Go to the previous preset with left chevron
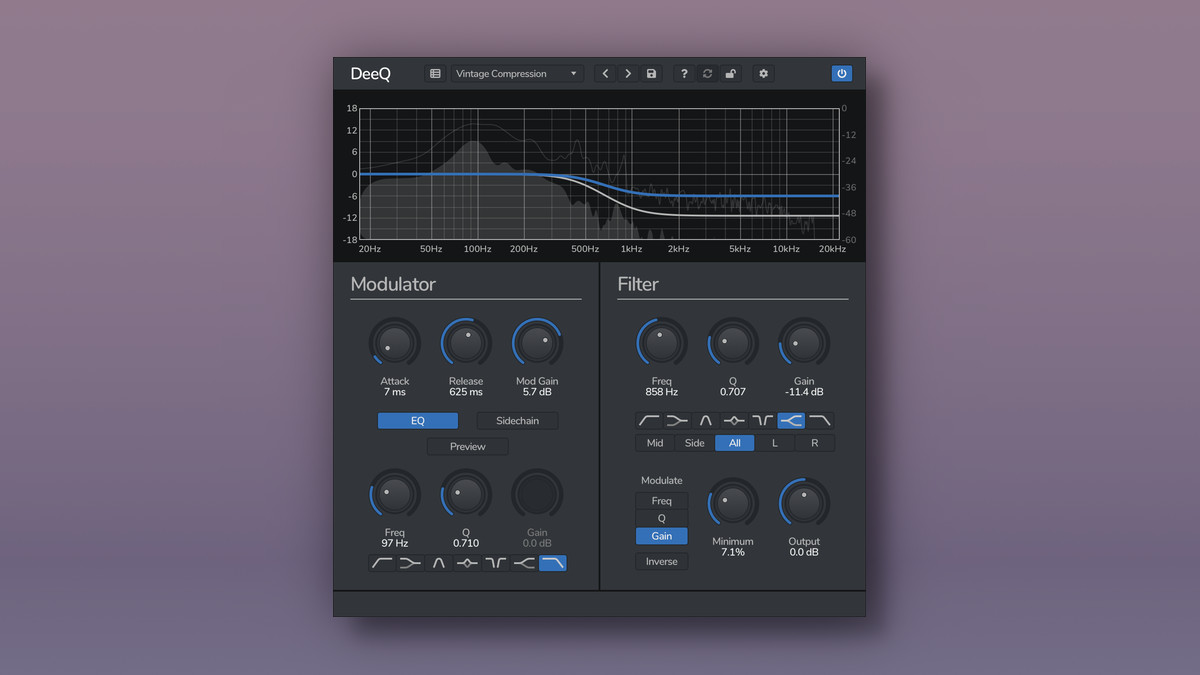 pyautogui.click(x=605, y=74)
